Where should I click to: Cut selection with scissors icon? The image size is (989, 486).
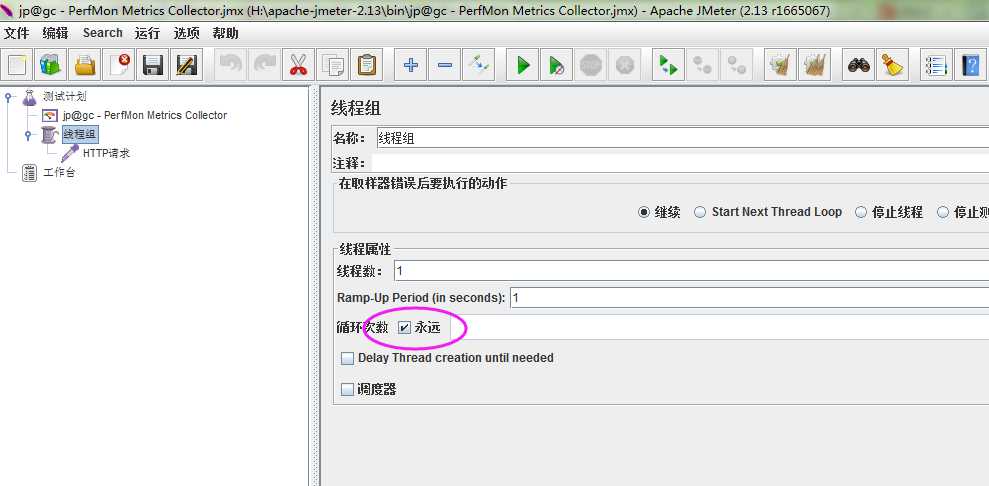[x=298, y=65]
